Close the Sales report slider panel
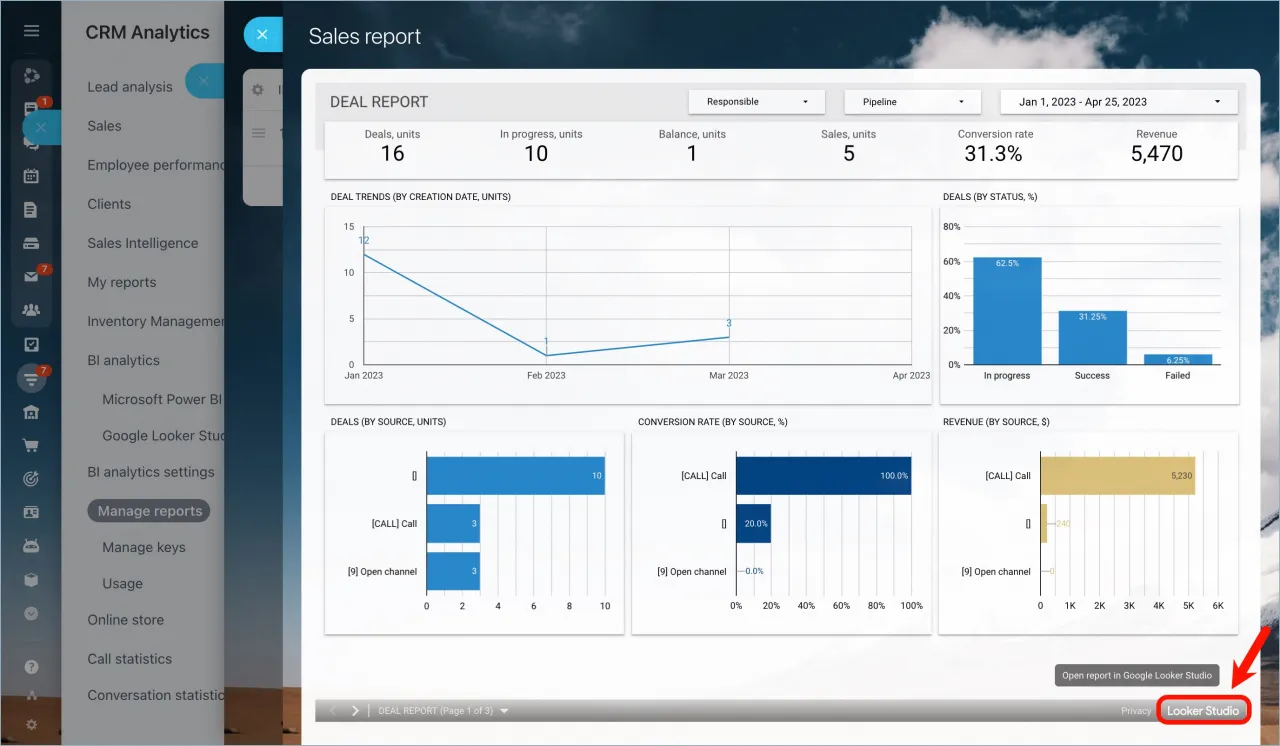 263,34
